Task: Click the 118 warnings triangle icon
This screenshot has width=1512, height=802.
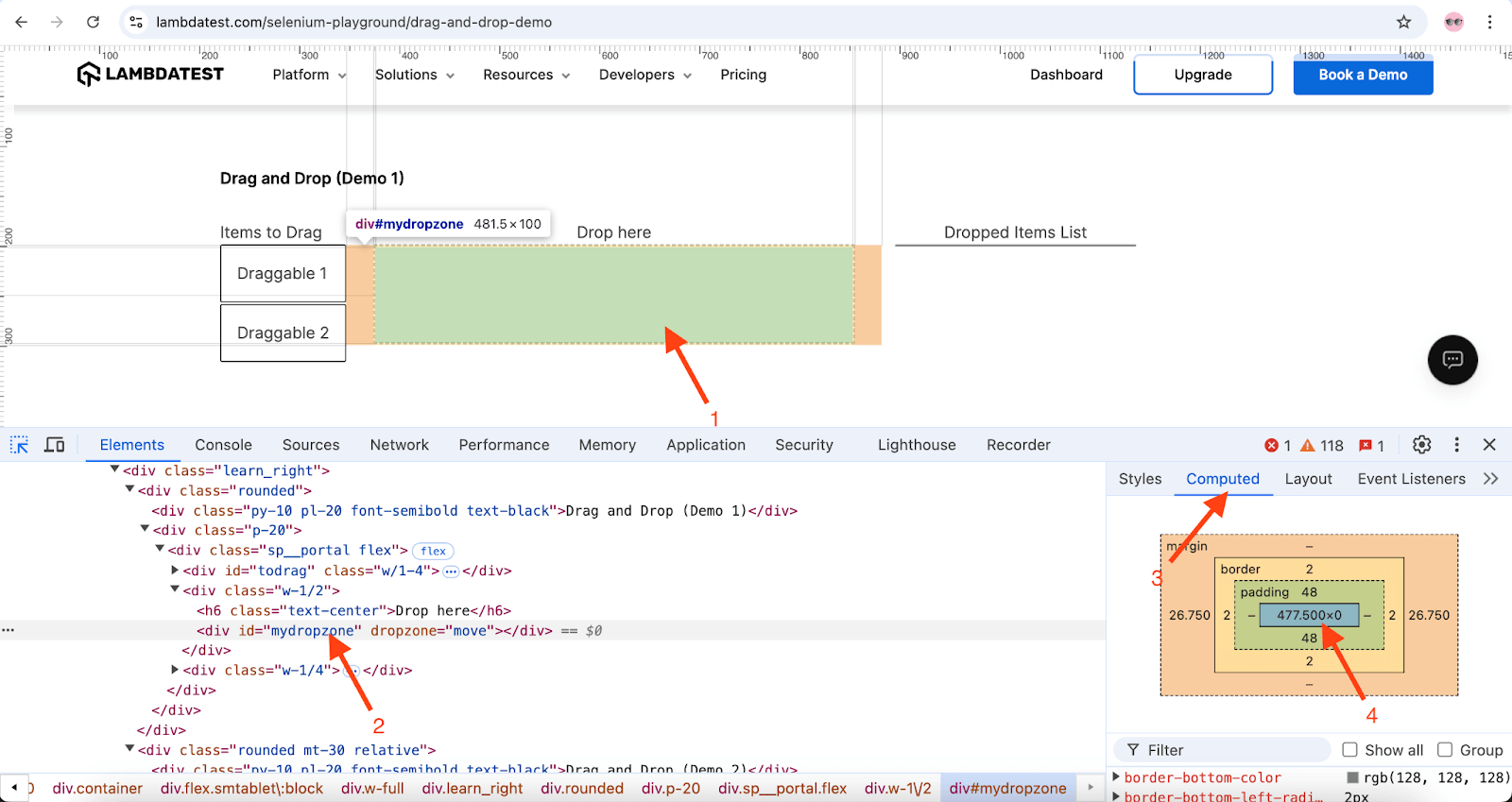Action: point(1308,446)
